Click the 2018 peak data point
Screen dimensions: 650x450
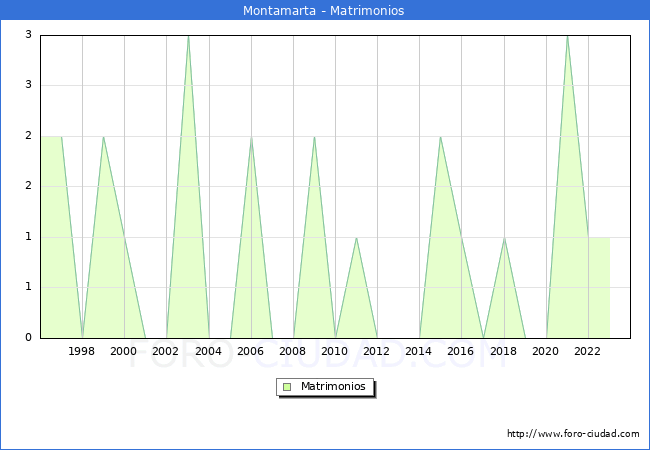tap(504, 237)
